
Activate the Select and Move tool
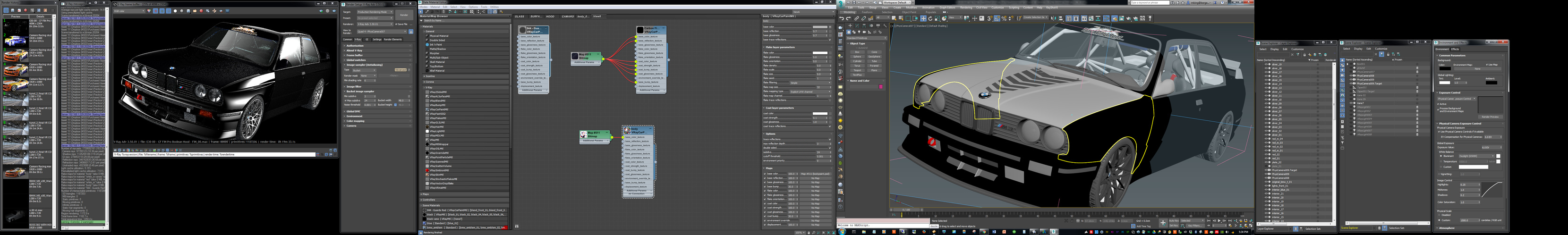(x=923, y=19)
